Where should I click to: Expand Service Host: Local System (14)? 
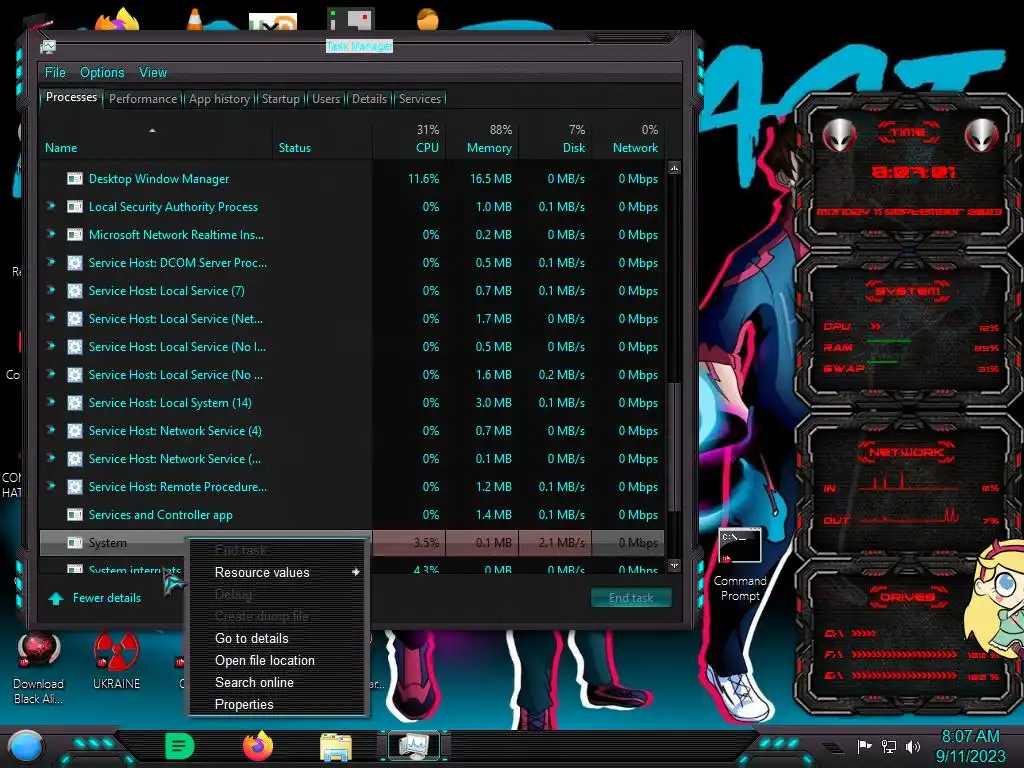click(x=51, y=402)
